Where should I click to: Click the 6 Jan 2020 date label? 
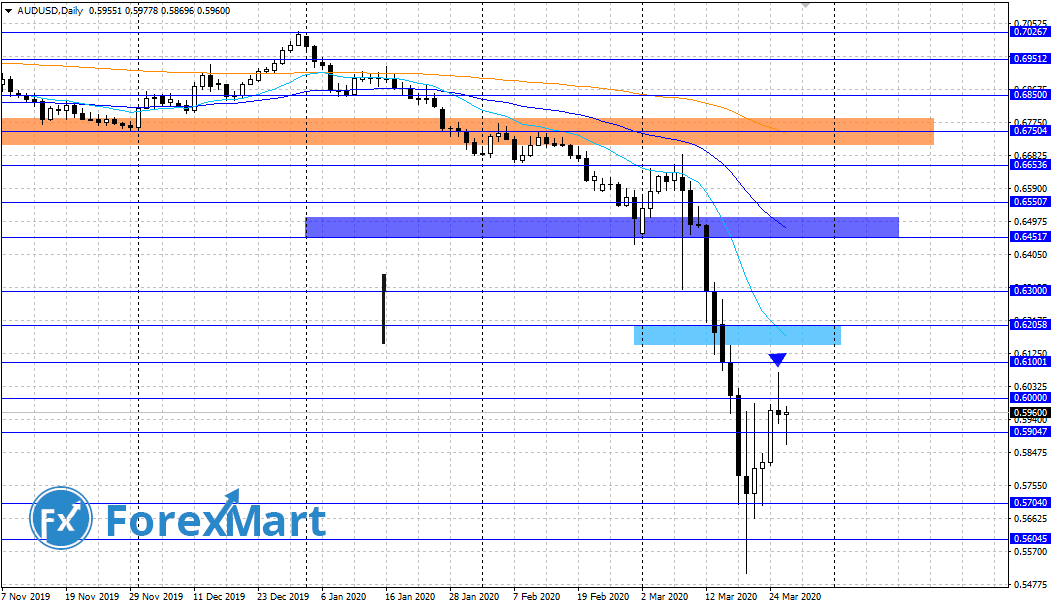coord(343,597)
